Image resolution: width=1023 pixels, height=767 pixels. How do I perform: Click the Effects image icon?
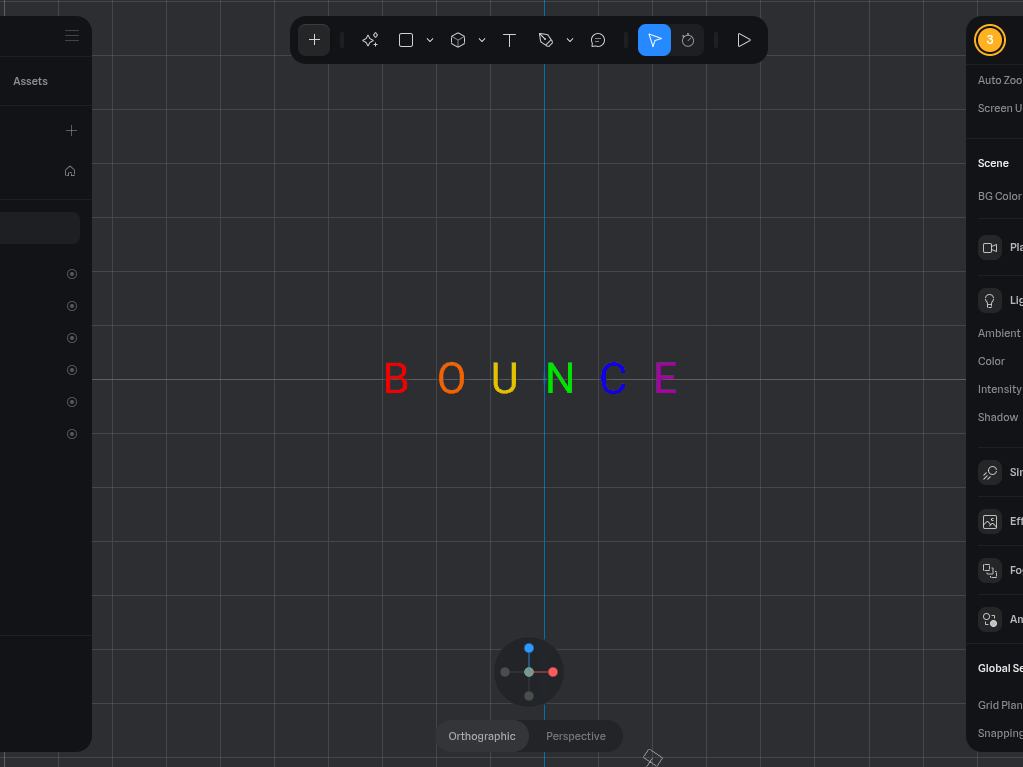[x=990, y=521]
